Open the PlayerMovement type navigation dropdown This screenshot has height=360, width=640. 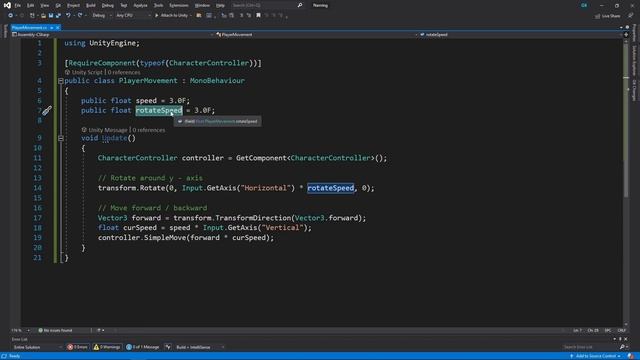point(316,35)
